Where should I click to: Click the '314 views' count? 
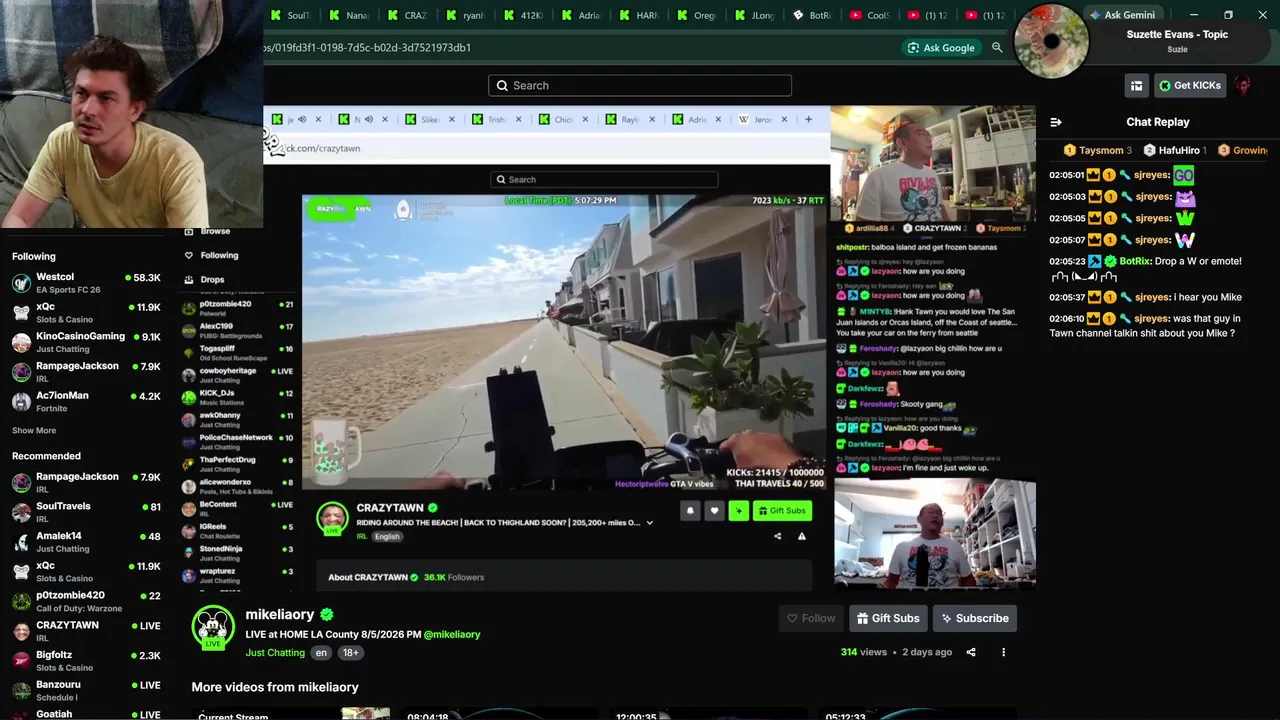pos(864,652)
